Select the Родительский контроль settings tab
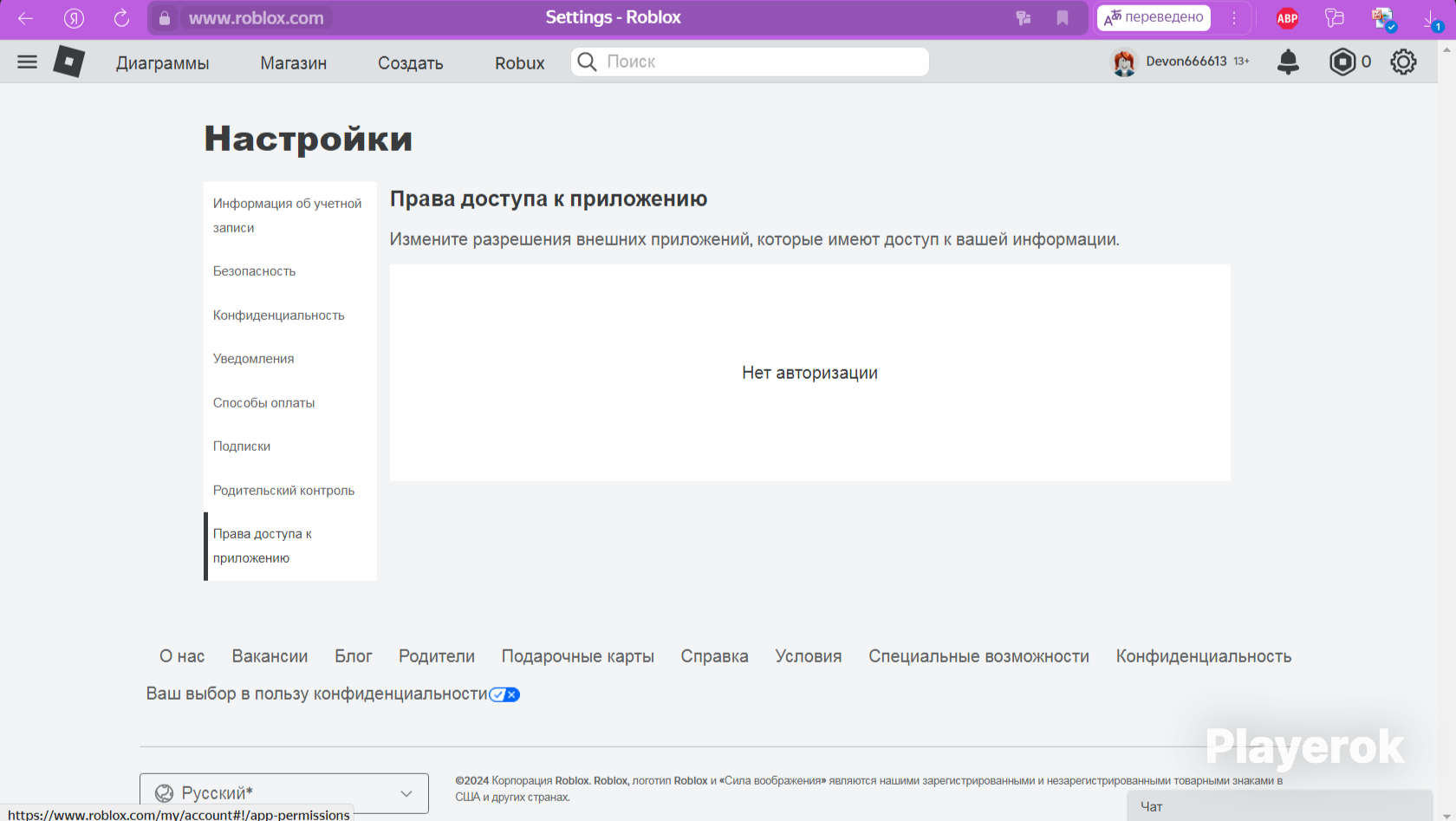The width and height of the screenshot is (1456, 821). (290, 491)
